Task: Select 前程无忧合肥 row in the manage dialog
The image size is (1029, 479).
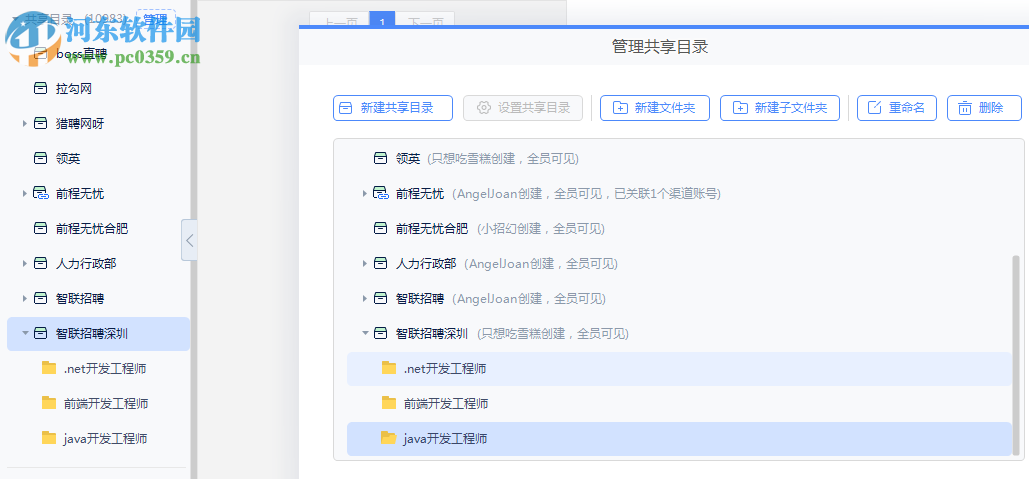Action: pos(679,228)
